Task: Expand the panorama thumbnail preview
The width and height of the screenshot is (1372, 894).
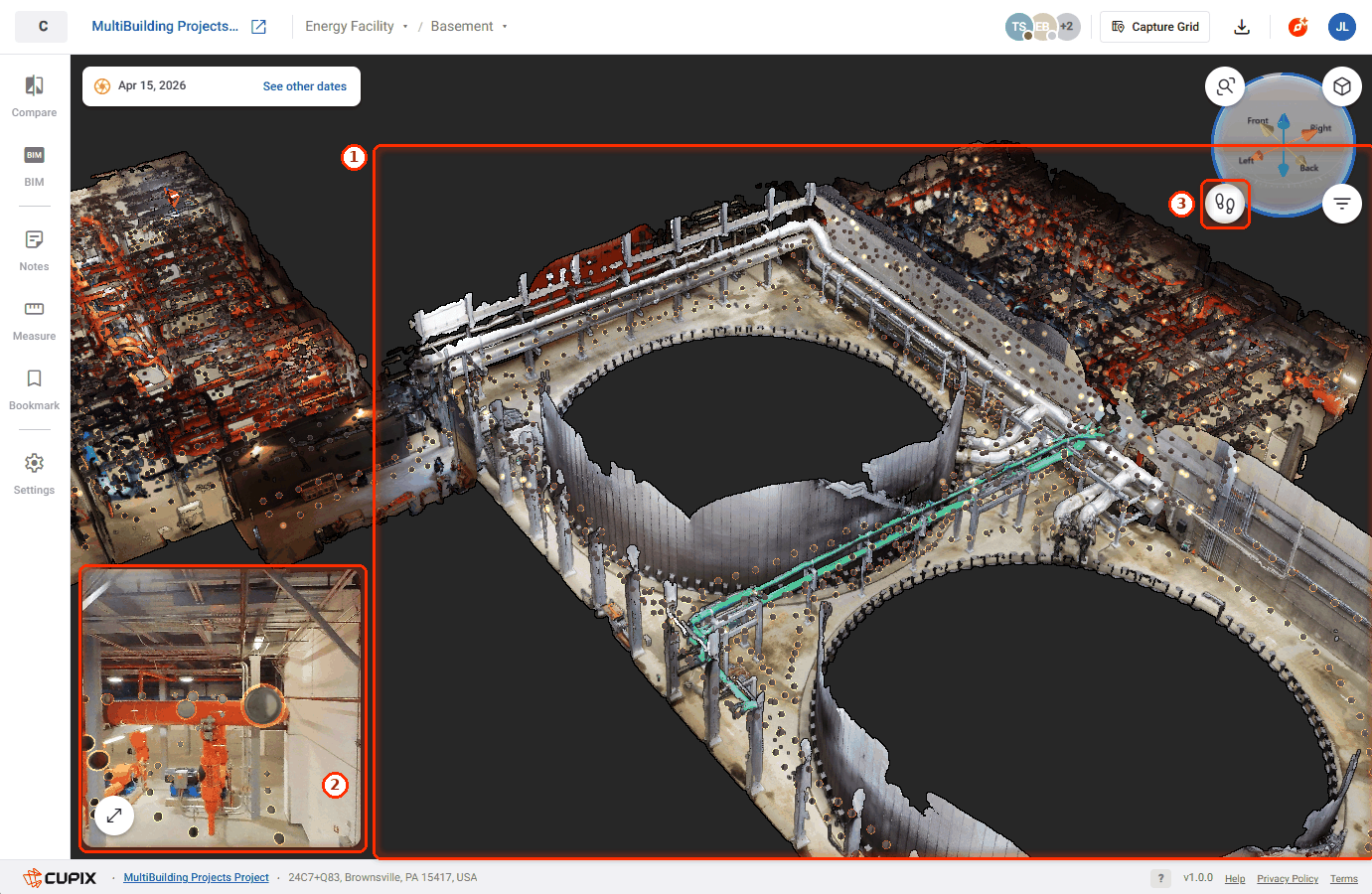Action: (x=114, y=816)
